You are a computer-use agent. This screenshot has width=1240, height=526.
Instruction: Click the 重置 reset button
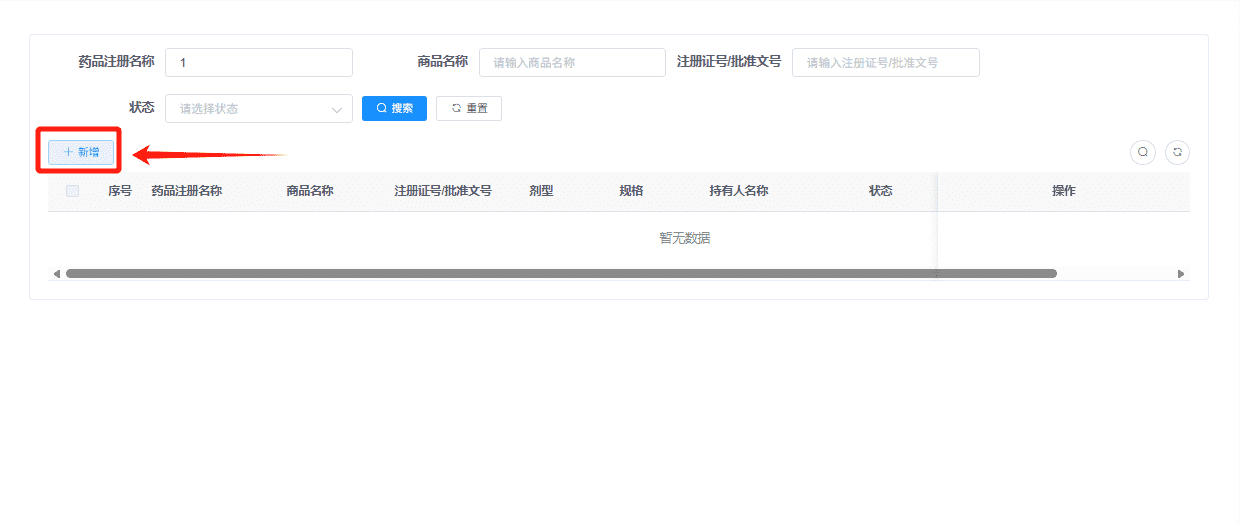coord(469,108)
